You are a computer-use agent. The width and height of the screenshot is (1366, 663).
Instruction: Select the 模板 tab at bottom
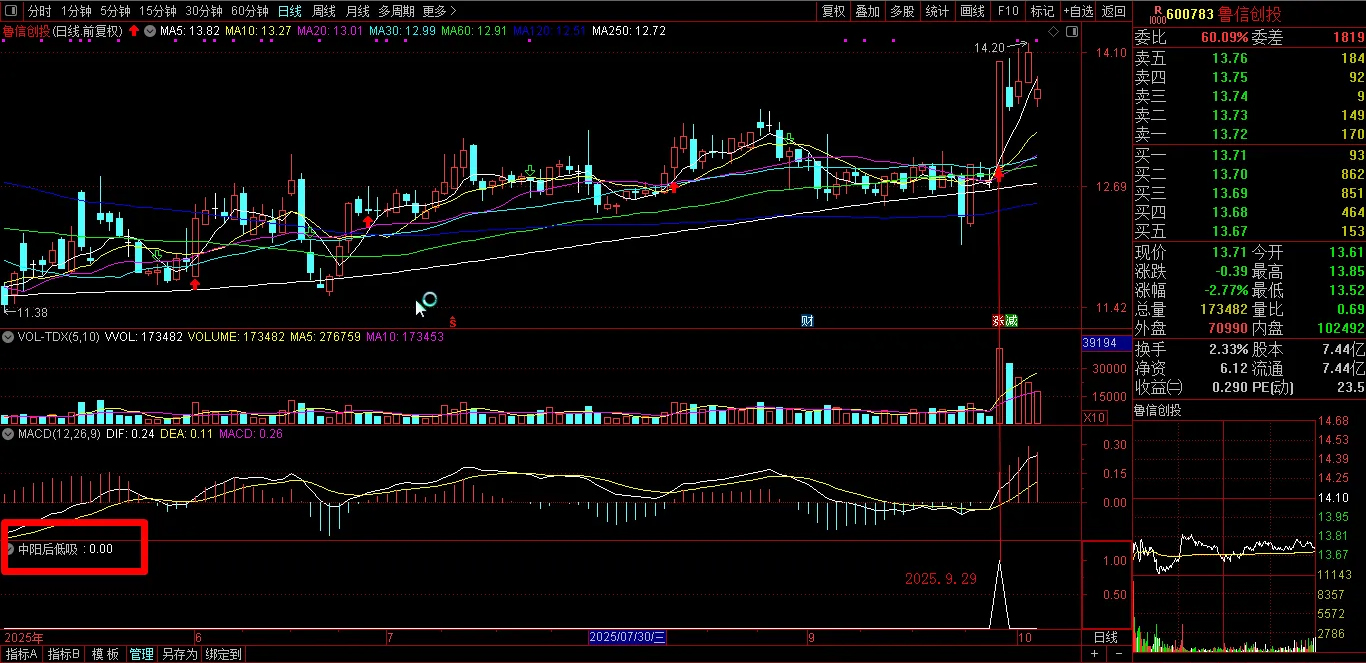[x=106, y=654]
